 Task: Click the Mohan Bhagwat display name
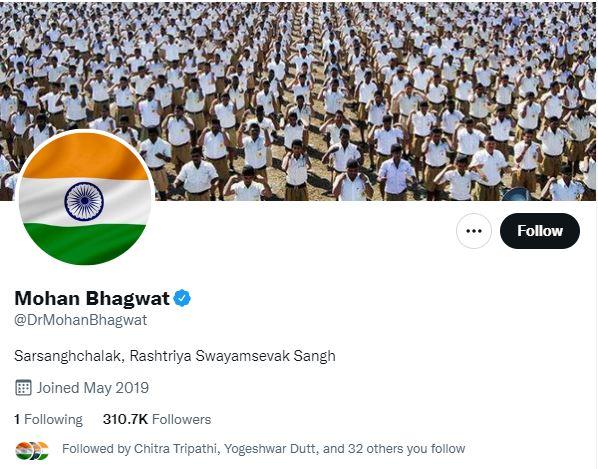(92, 298)
